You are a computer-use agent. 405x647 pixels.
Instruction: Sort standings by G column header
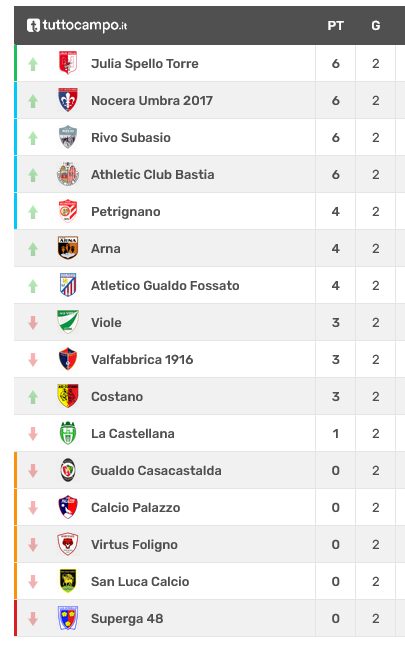(375, 26)
